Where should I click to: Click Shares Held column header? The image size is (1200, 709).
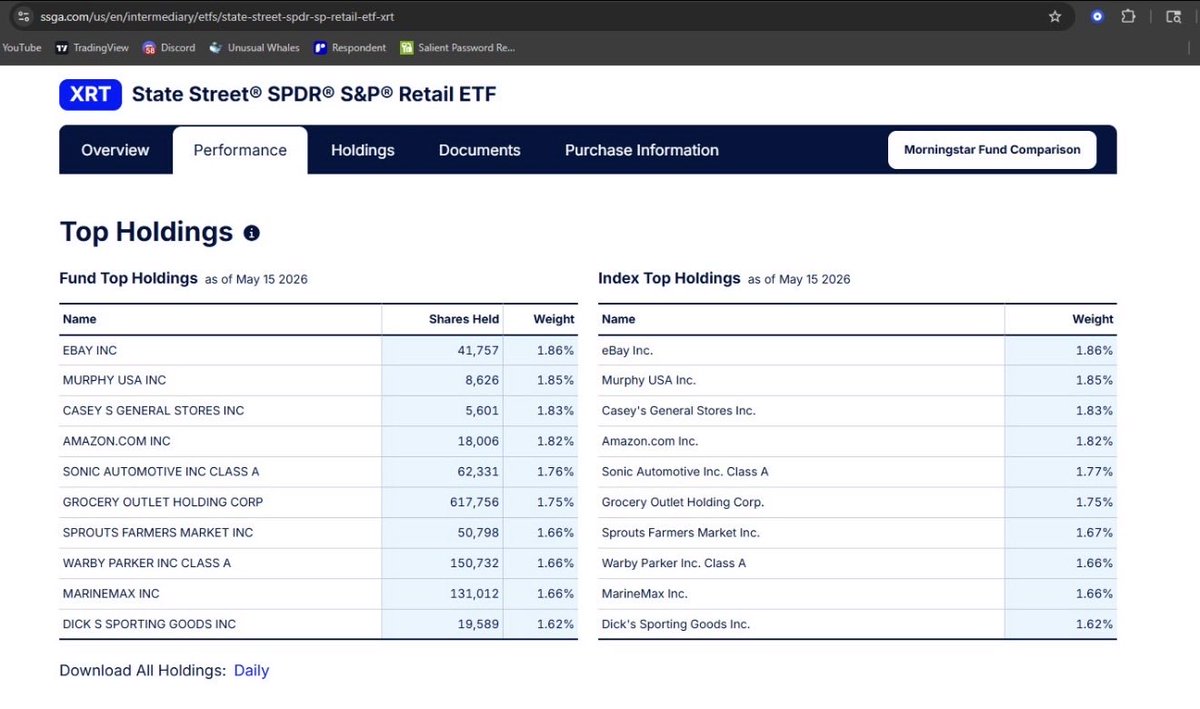pyautogui.click(x=463, y=319)
